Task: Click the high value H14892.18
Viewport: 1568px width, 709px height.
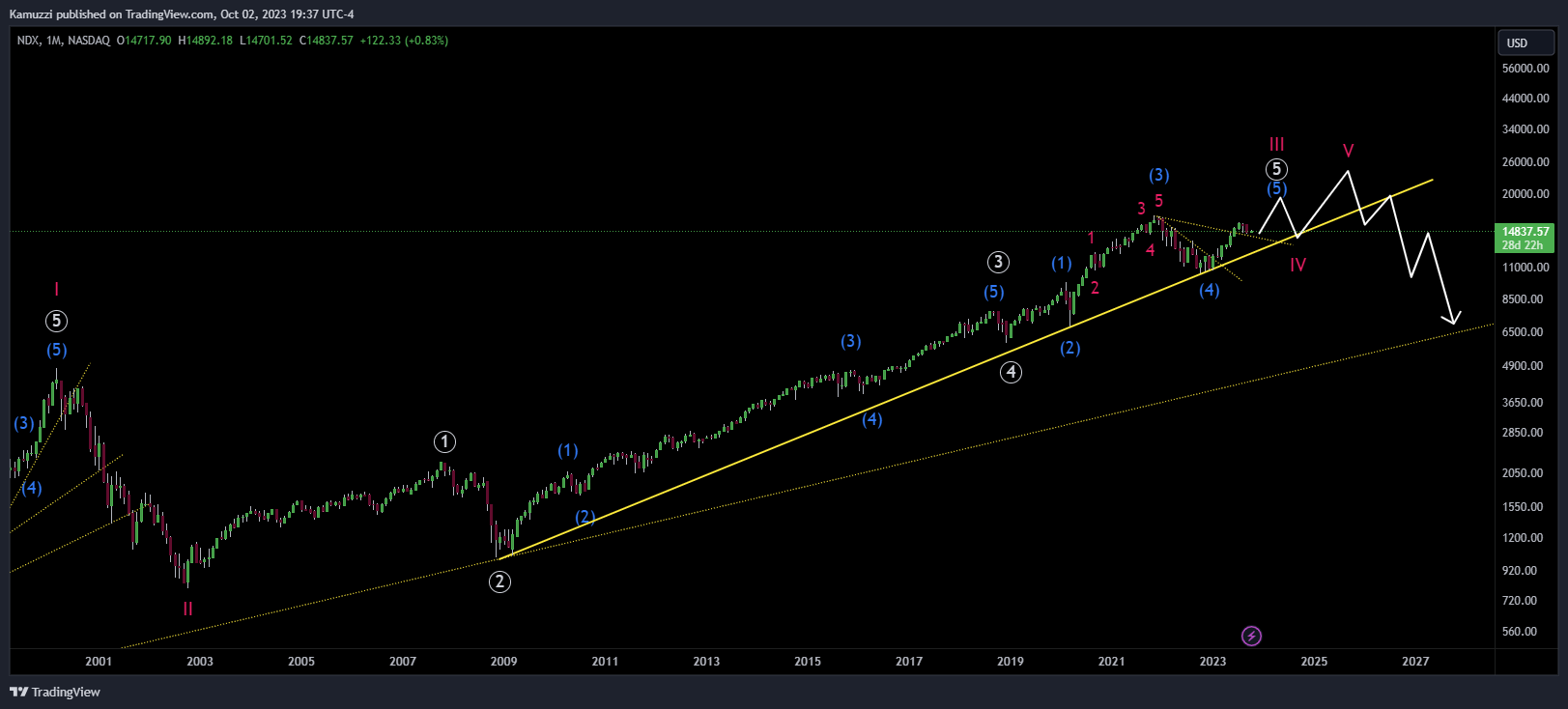Action: click(x=206, y=41)
